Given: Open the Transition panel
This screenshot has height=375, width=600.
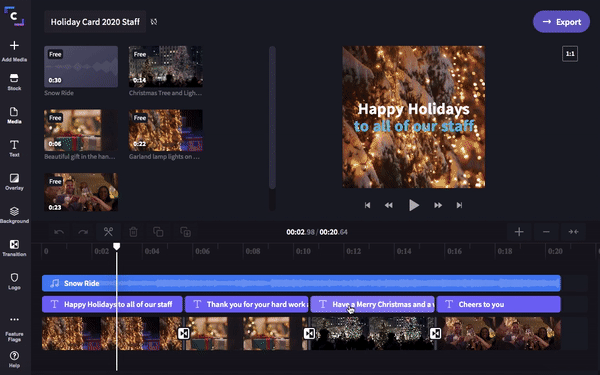Looking at the screenshot, I should (x=14, y=248).
